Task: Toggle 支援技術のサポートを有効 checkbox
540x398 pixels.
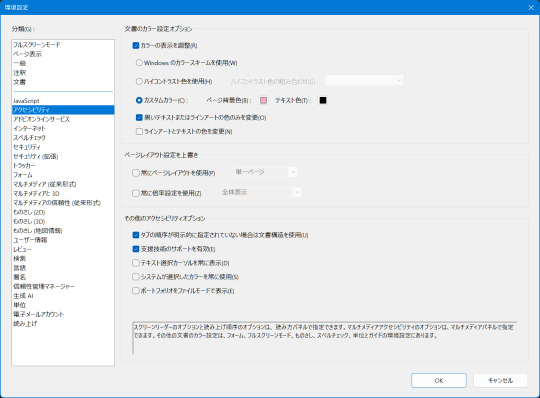Action: pos(136,249)
